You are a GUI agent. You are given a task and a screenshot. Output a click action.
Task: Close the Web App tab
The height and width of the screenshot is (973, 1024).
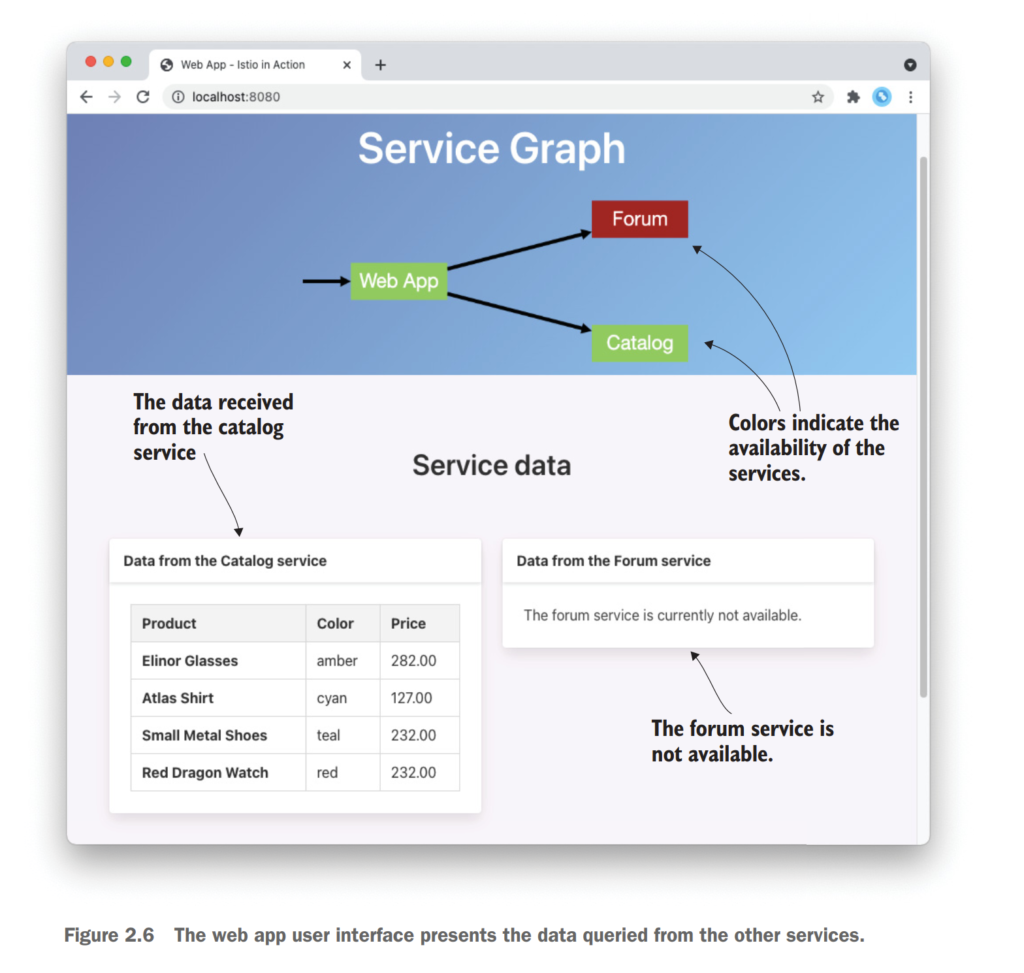coord(347,65)
